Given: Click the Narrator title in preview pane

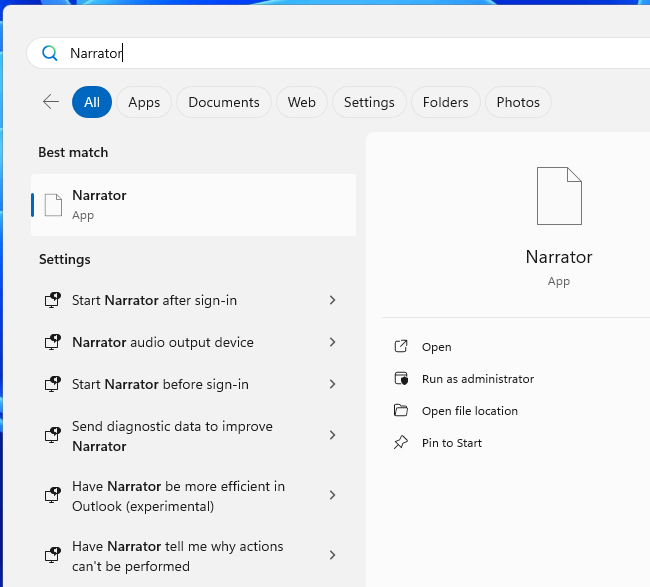Looking at the screenshot, I should (x=559, y=257).
